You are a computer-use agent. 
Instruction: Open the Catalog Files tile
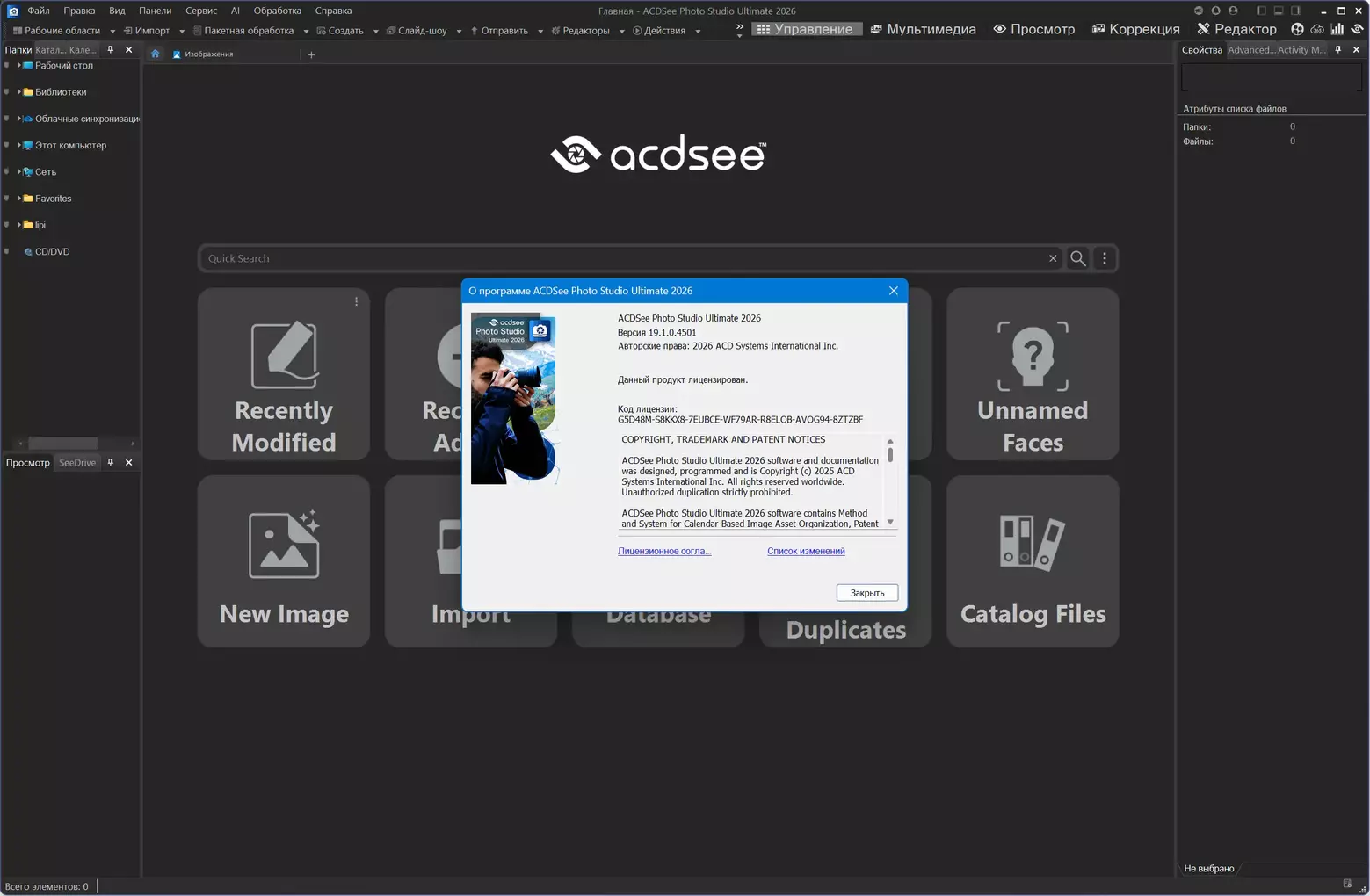1033,561
